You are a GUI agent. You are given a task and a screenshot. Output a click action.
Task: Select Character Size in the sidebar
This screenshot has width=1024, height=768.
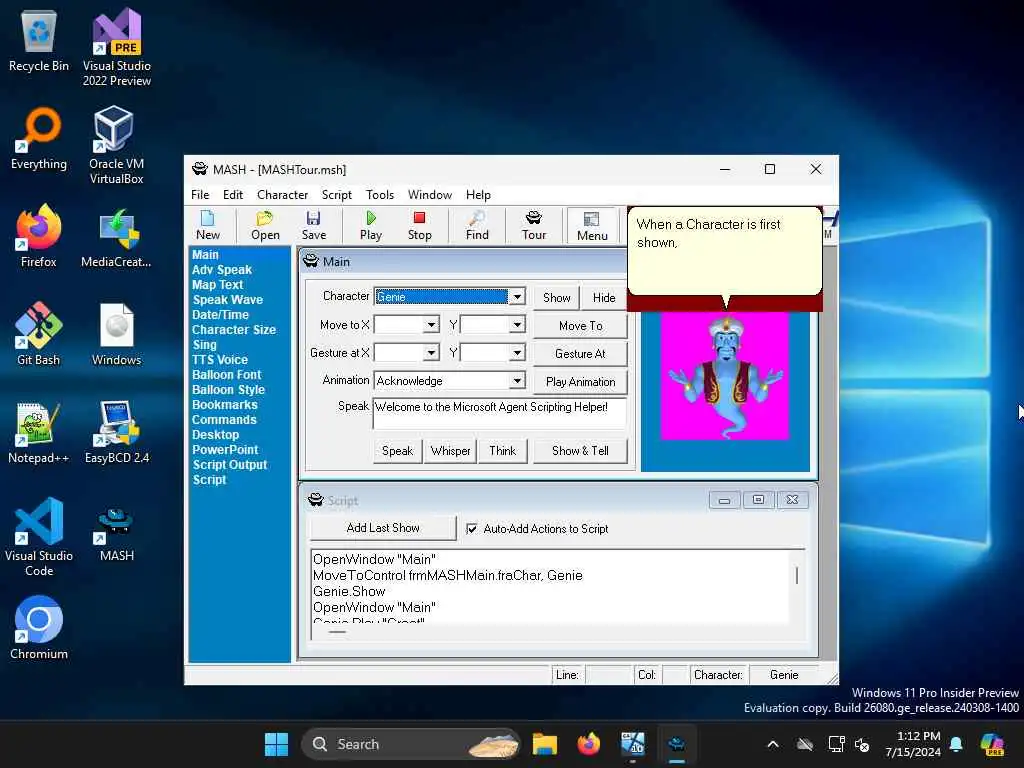coord(234,330)
